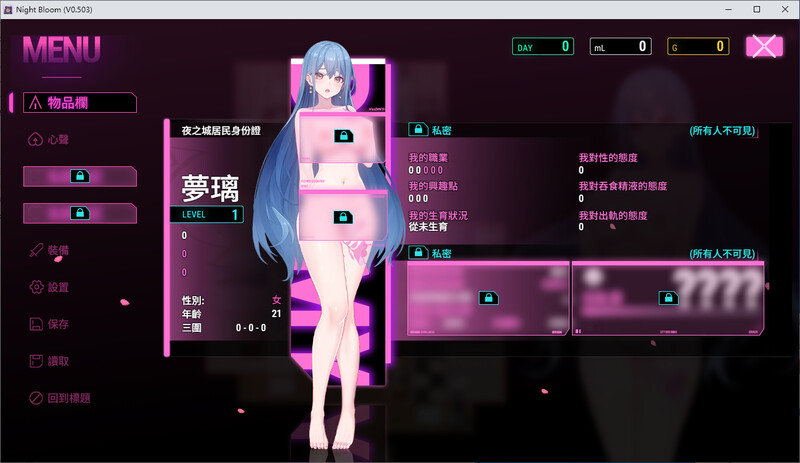Minimize the Night Bloom window
The width and height of the screenshot is (800, 463).
(729, 9)
